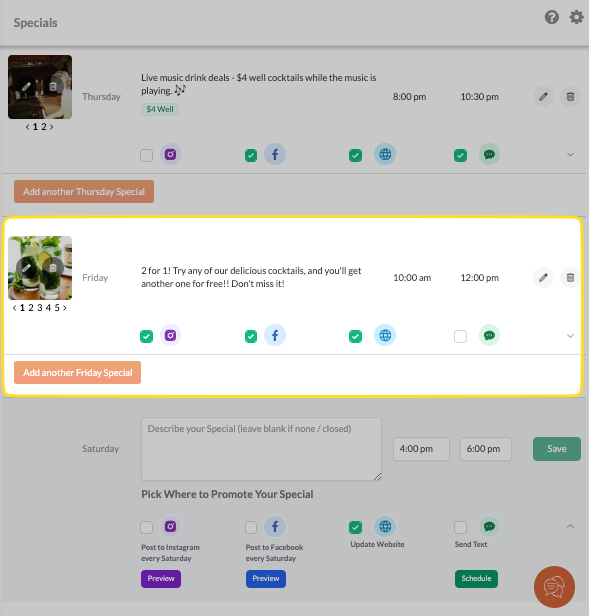Go to image 3 of Friday photos
This screenshot has width=589, height=616.
coord(40,308)
